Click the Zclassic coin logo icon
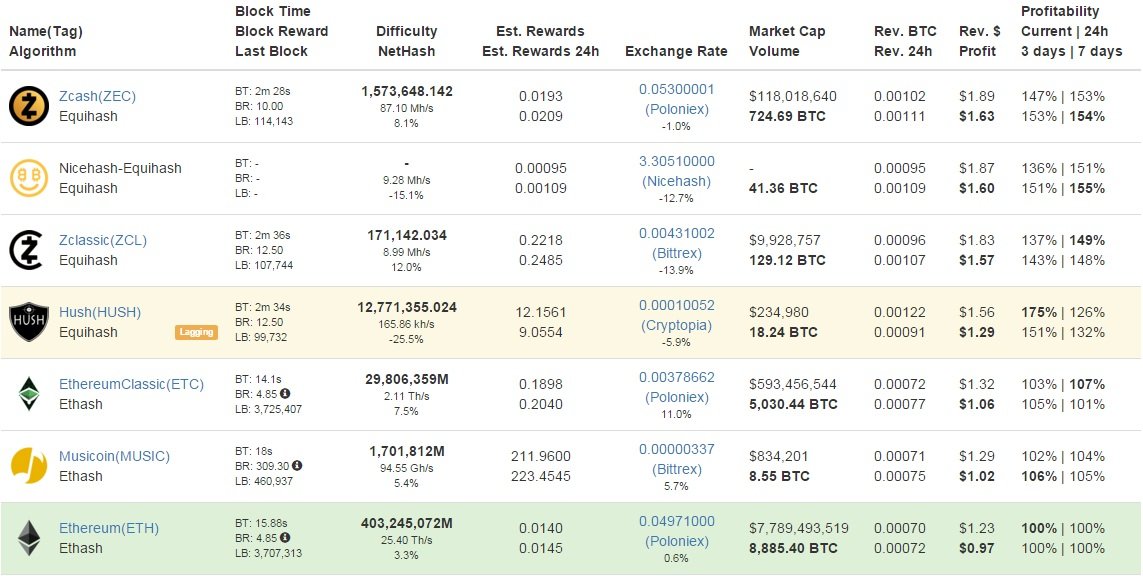 [x=29, y=250]
